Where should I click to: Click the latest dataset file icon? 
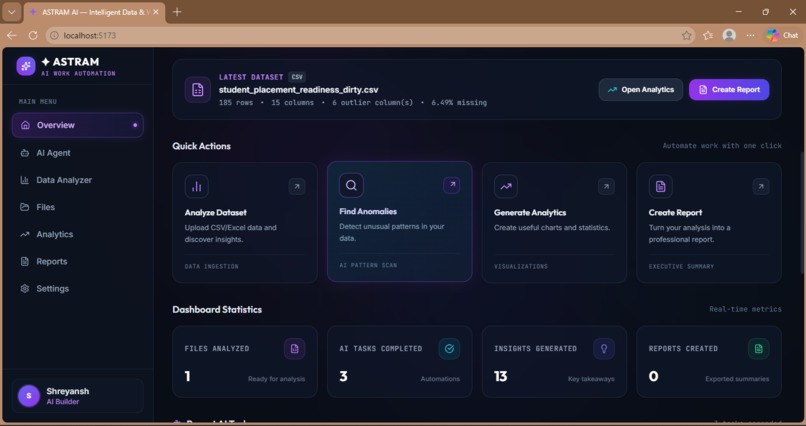(198, 89)
